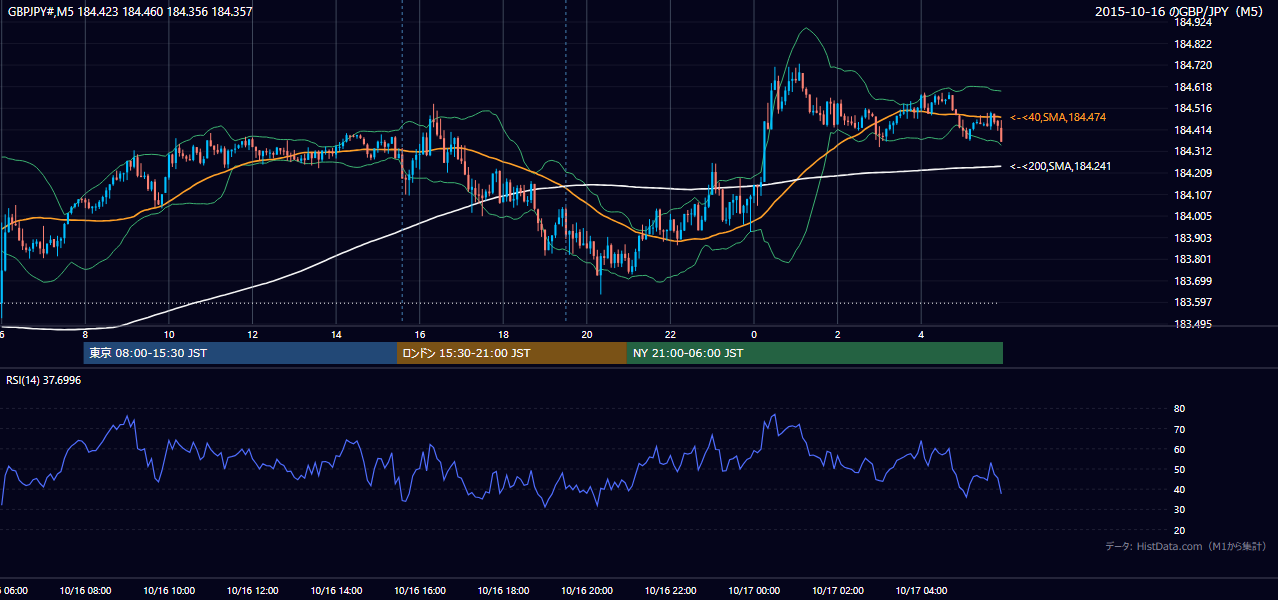Select the 東京 08:00-15:30 JST session bar
This screenshot has width=1278, height=600.
(x=240, y=353)
